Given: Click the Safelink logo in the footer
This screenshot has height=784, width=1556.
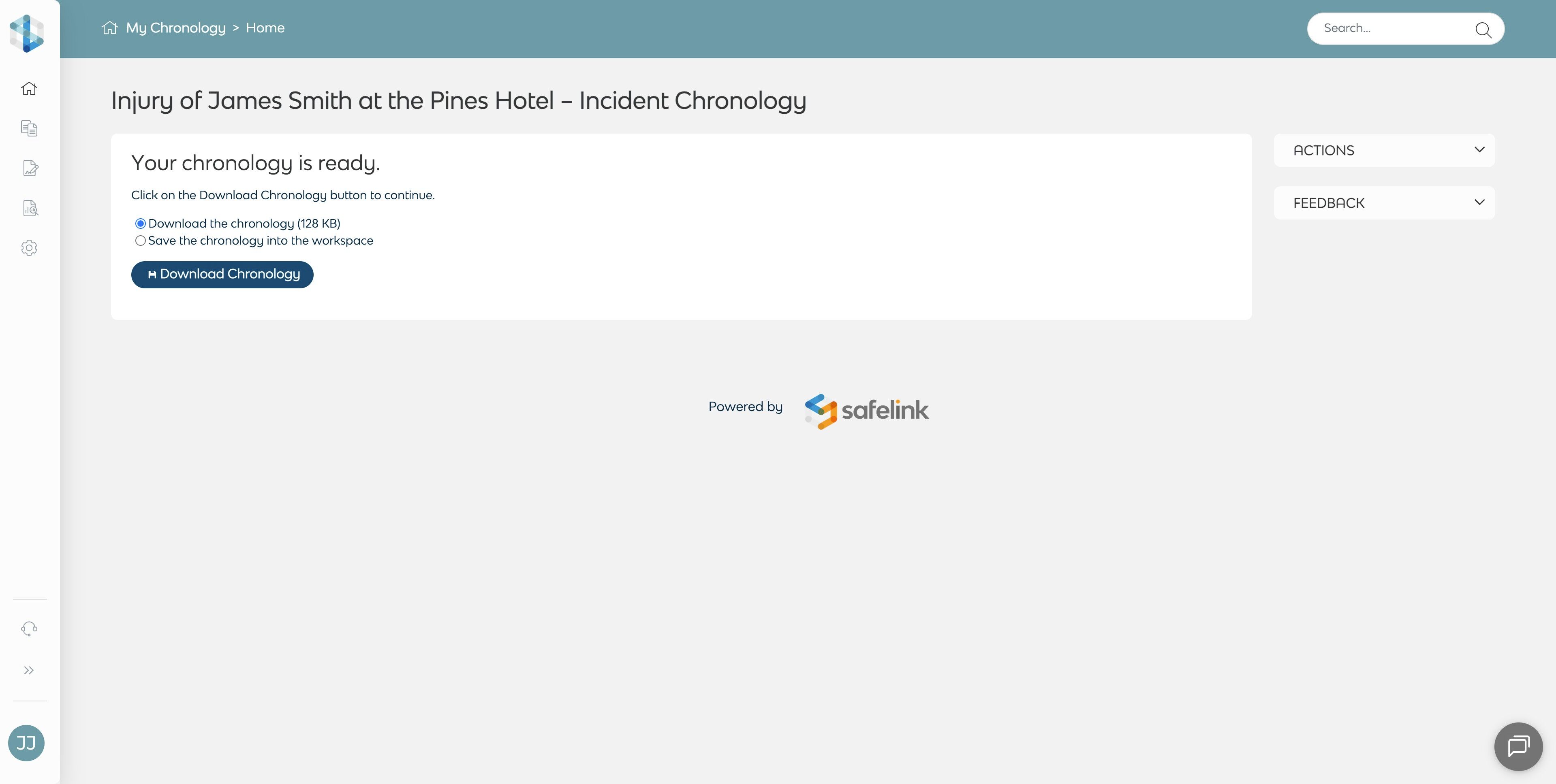Looking at the screenshot, I should 867,411.
